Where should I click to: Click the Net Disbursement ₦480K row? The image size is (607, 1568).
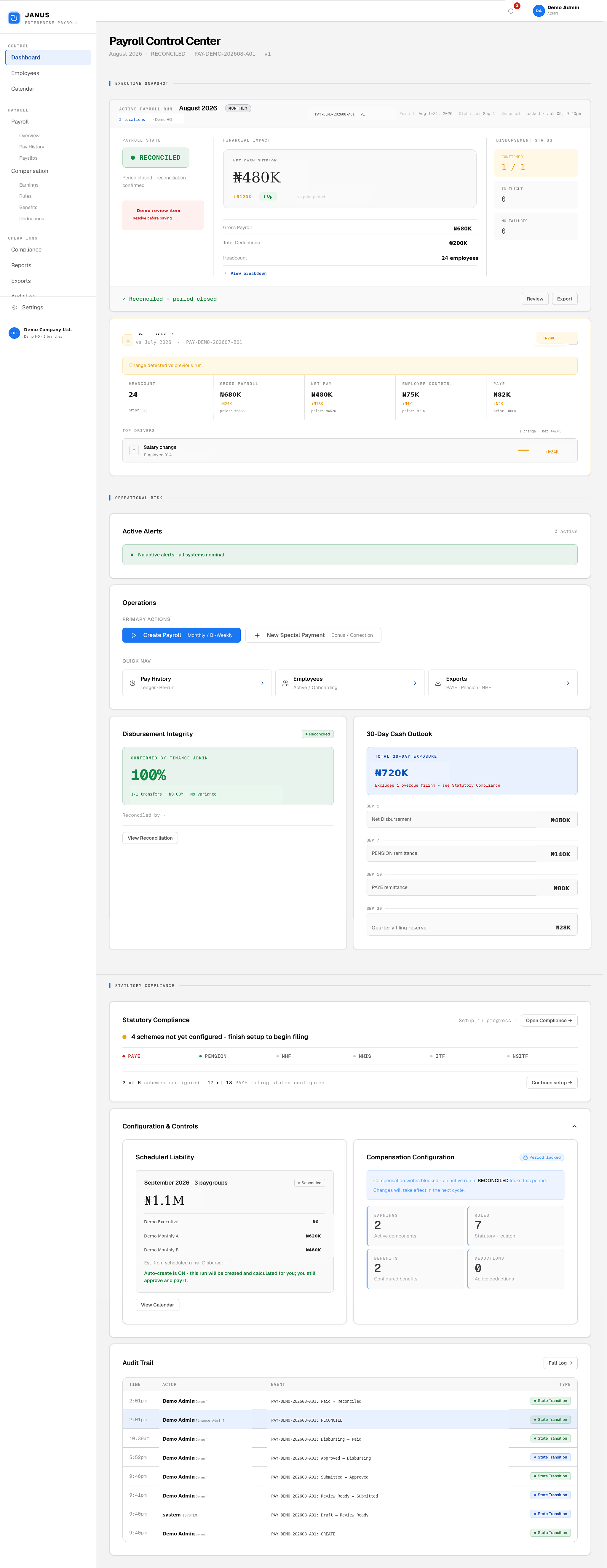coord(472,819)
